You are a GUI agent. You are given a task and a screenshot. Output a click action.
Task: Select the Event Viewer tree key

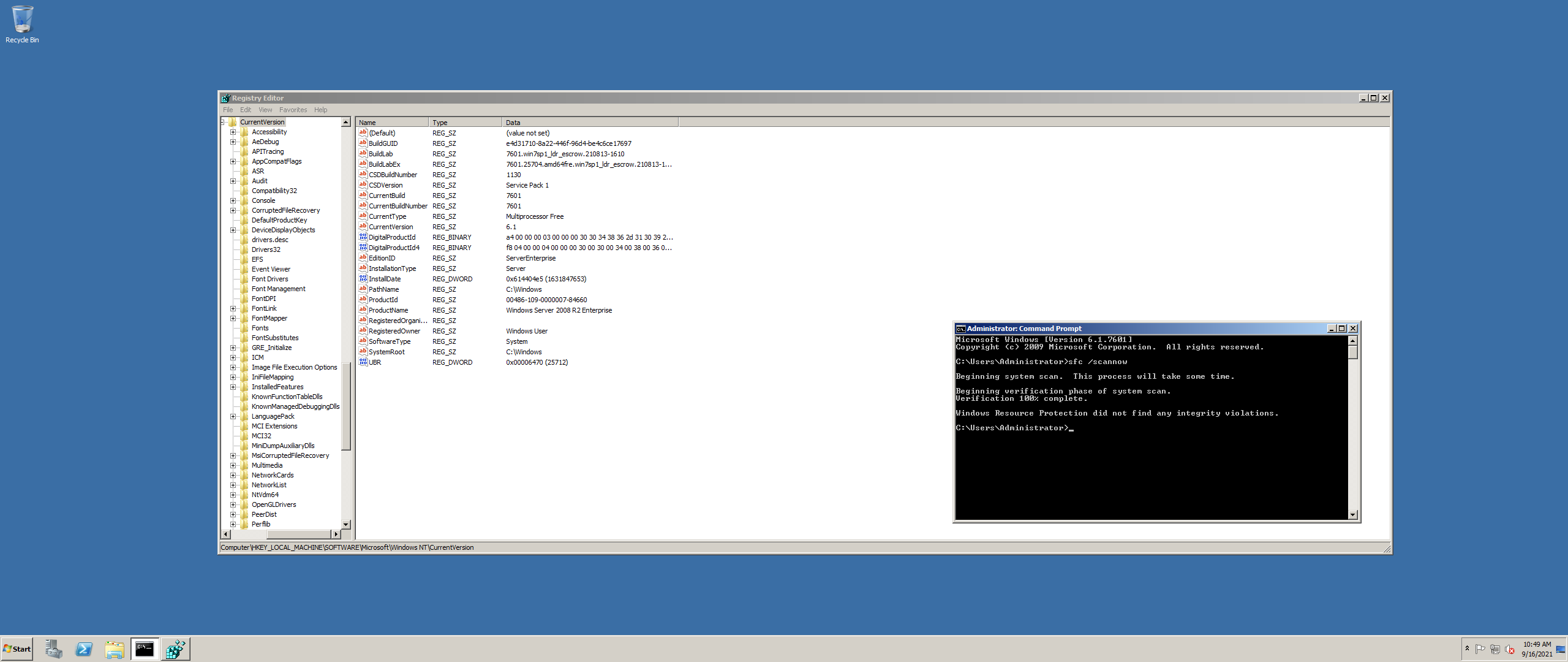tap(271, 269)
